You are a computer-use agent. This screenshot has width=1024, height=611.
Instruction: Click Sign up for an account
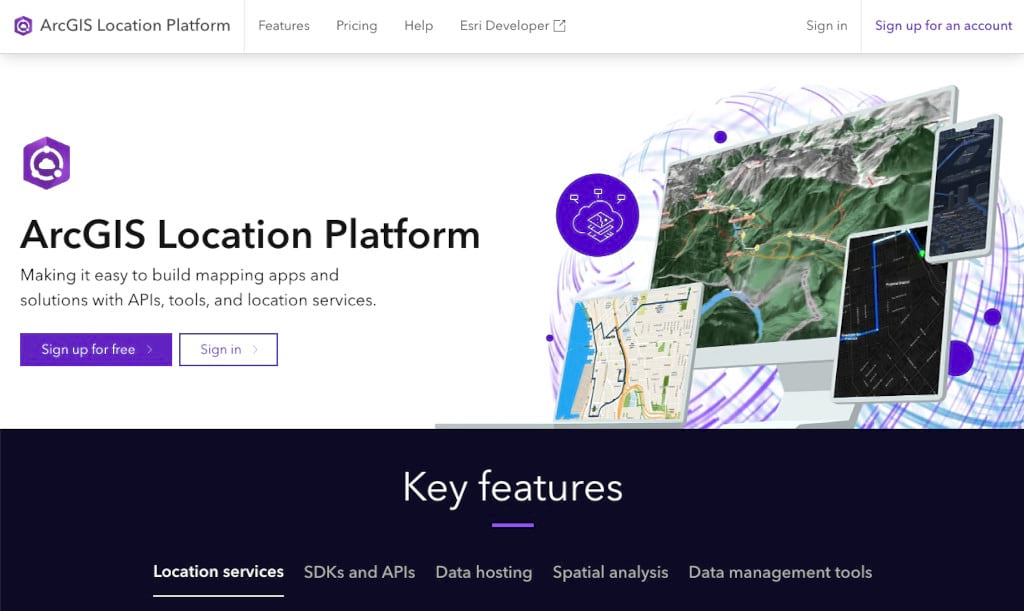click(x=943, y=25)
